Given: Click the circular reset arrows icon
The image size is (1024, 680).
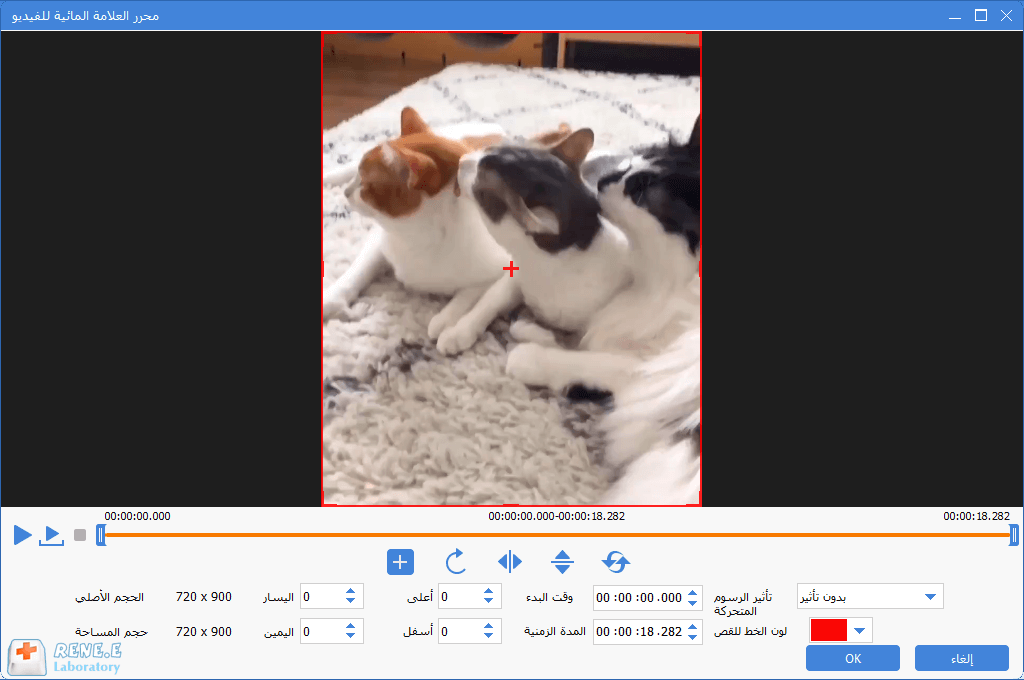Looking at the screenshot, I should click(616, 562).
